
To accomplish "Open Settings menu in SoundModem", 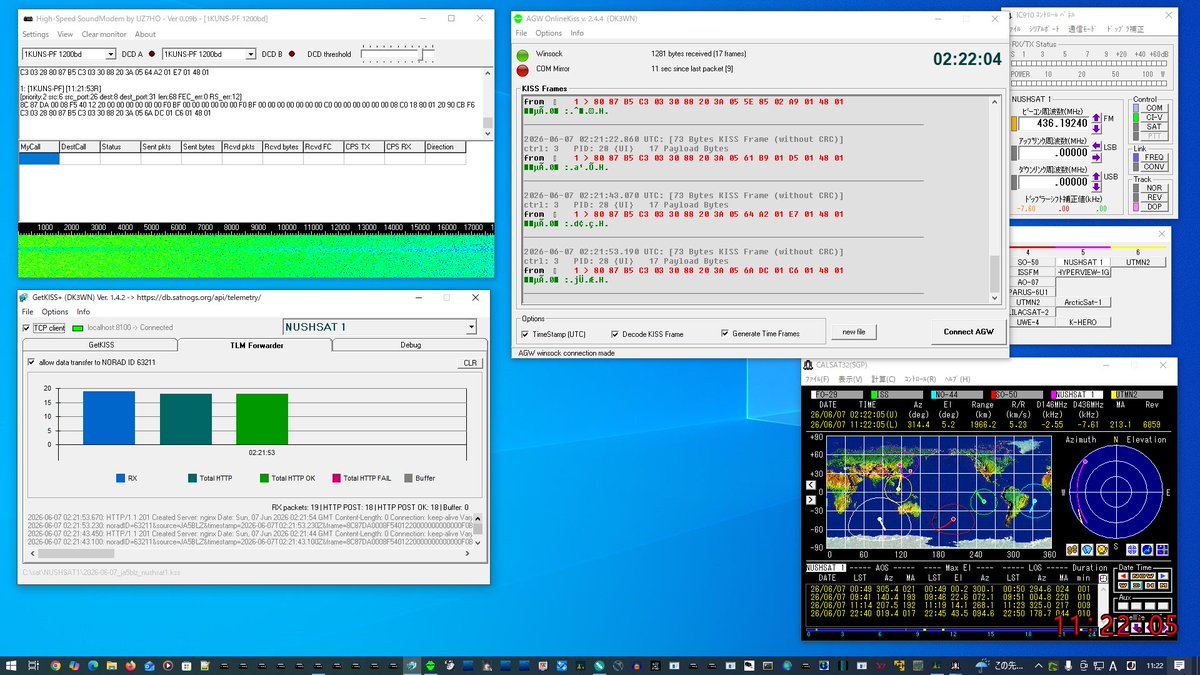I will pyautogui.click(x=35, y=34).
